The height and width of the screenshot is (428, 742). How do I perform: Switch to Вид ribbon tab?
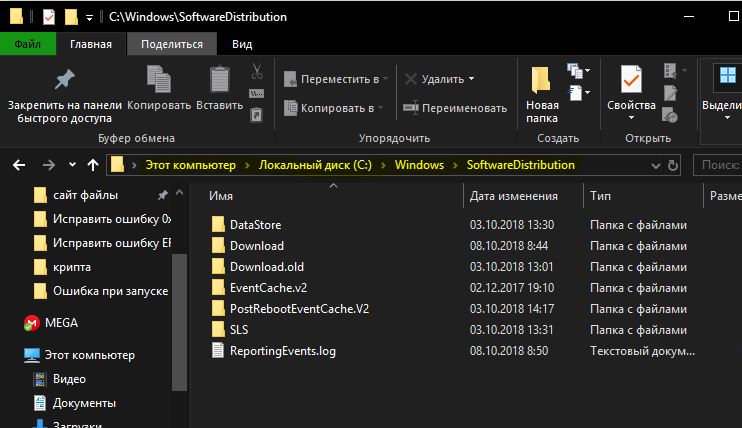242,44
